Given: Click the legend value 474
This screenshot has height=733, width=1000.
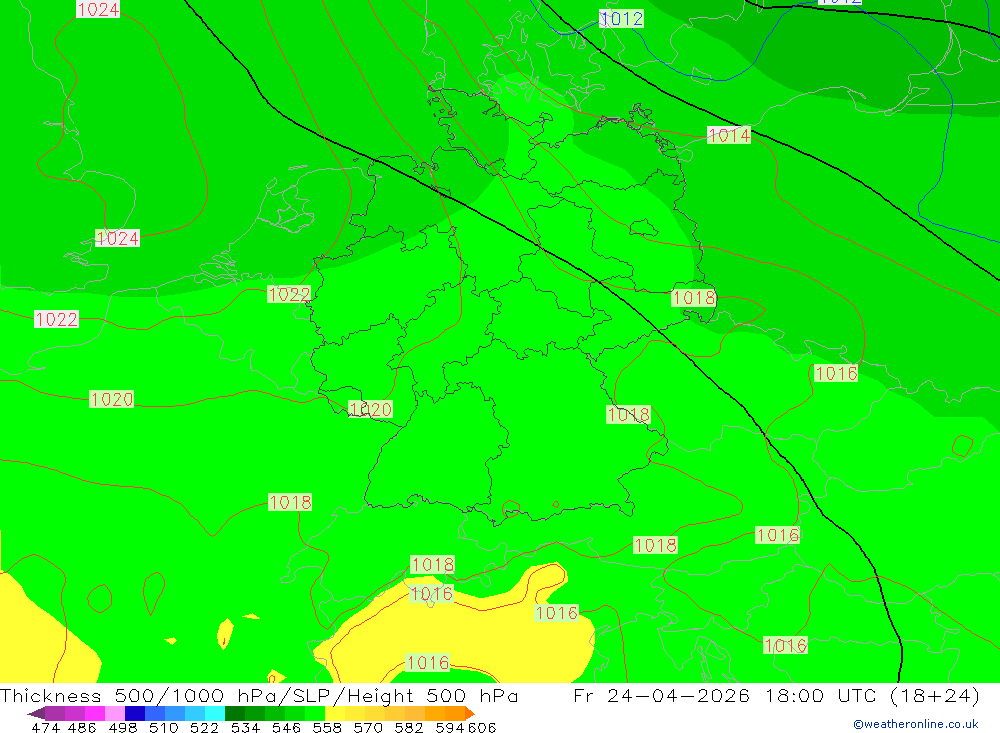Looking at the screenshot, I should pyautogui.click(x=45, y=728).
